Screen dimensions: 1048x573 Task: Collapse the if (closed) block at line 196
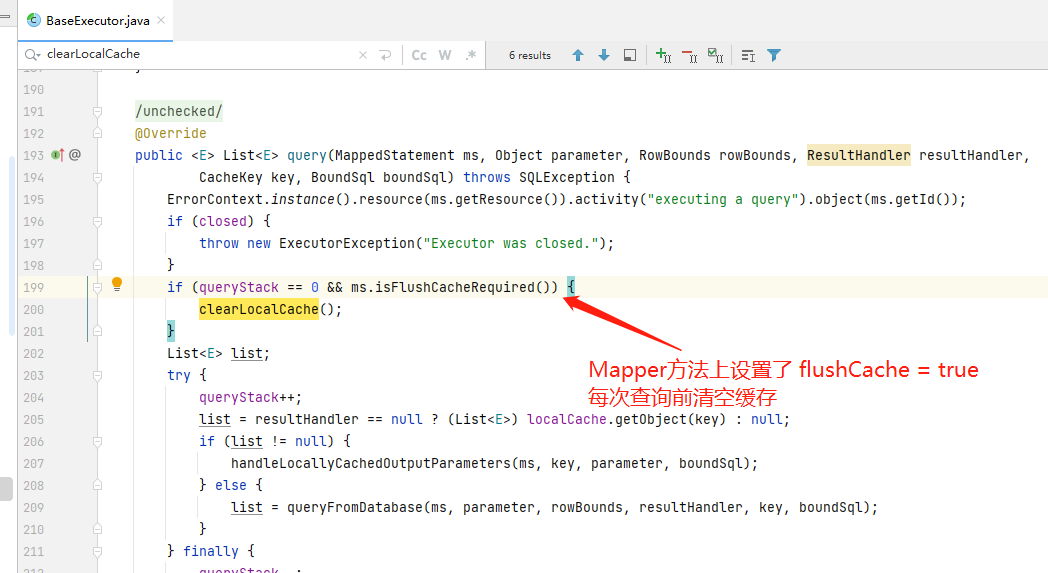[x=98, y=221]
